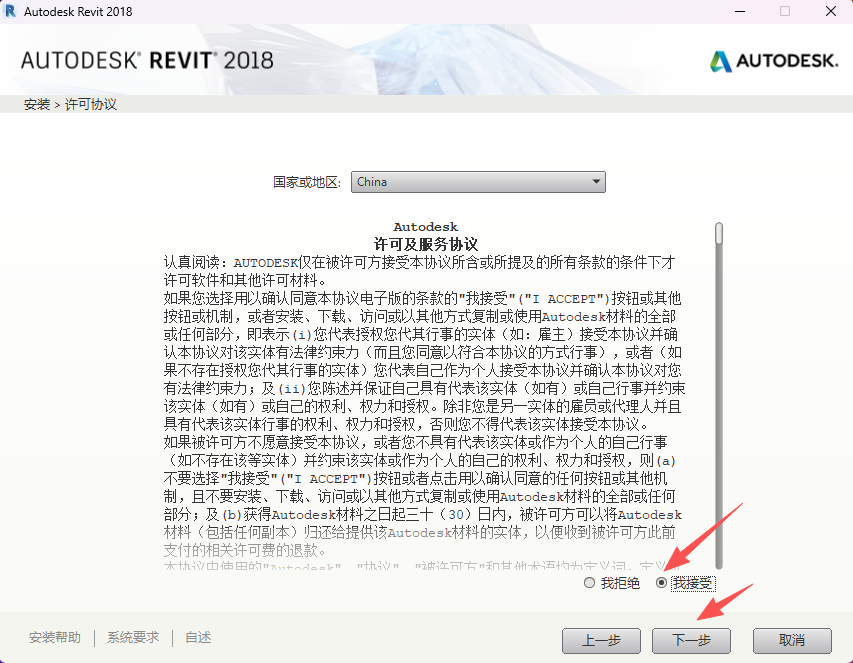The height and width of the screenshot is (663, 853).
Task: Click the Revit 2018 banner logo text
Action: click(145, 60)
